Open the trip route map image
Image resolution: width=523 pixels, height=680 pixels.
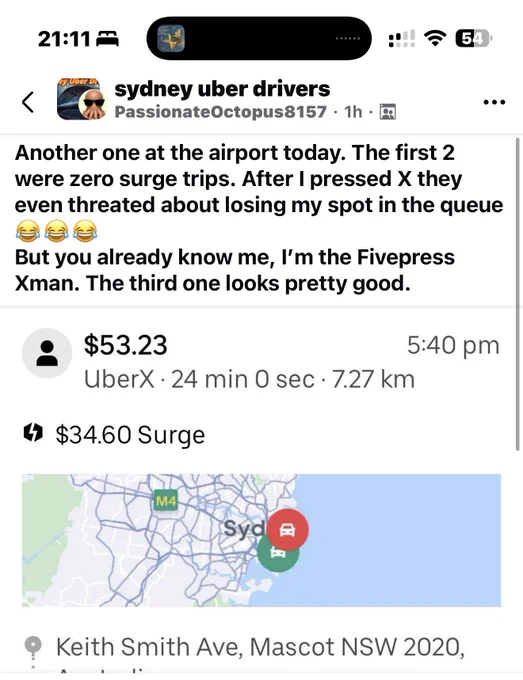(x=262, y=540)
